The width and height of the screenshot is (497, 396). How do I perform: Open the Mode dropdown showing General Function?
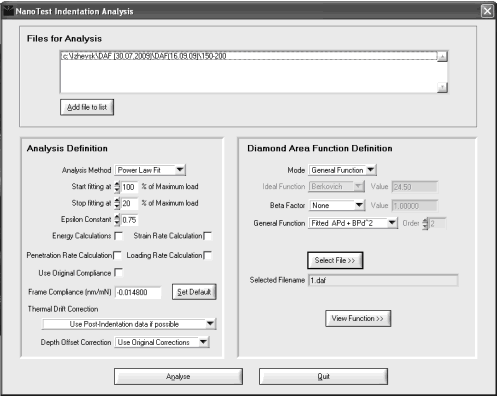click(x=342, y=170)
